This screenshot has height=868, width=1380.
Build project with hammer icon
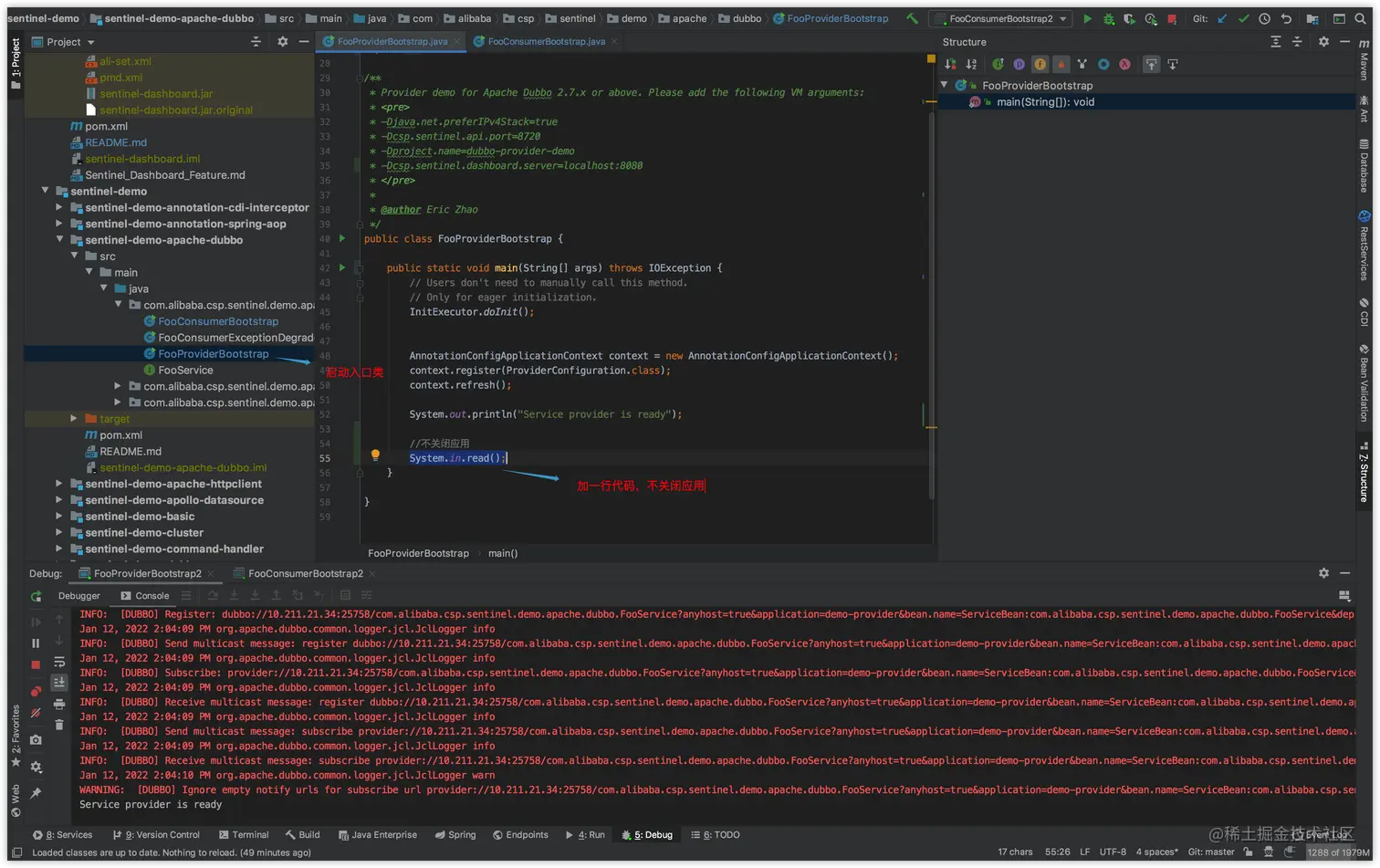(912, 18)
